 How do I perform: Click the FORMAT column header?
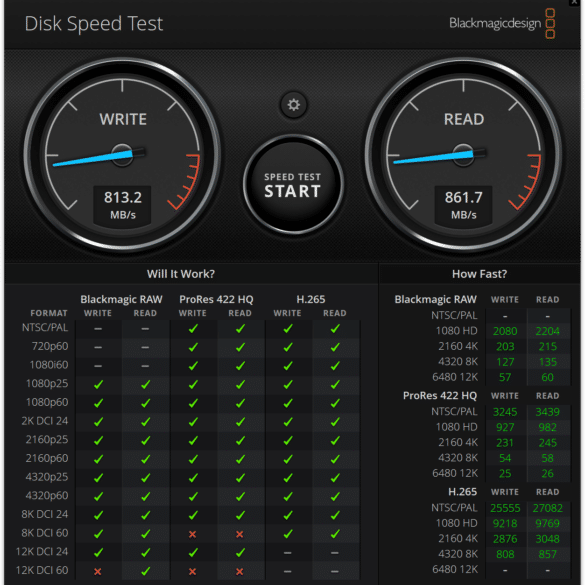(x=49, y=313)
